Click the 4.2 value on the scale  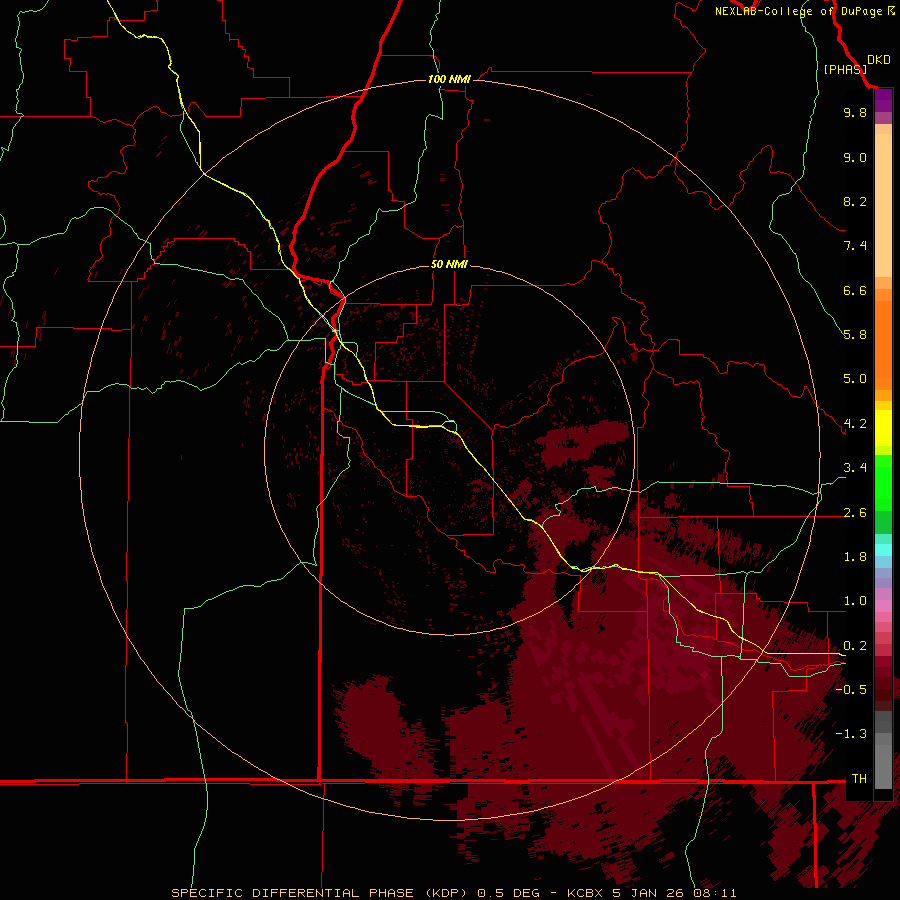855,424
